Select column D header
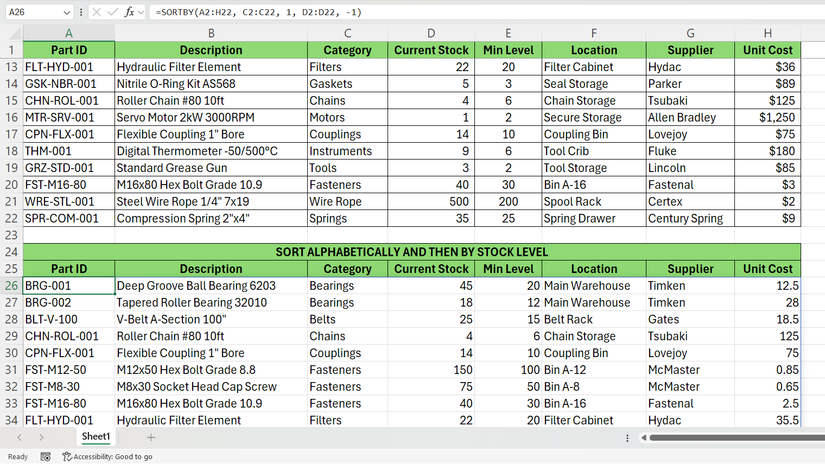Image resolution: width=825 pixels, height=464 pixels. (431, 32)
